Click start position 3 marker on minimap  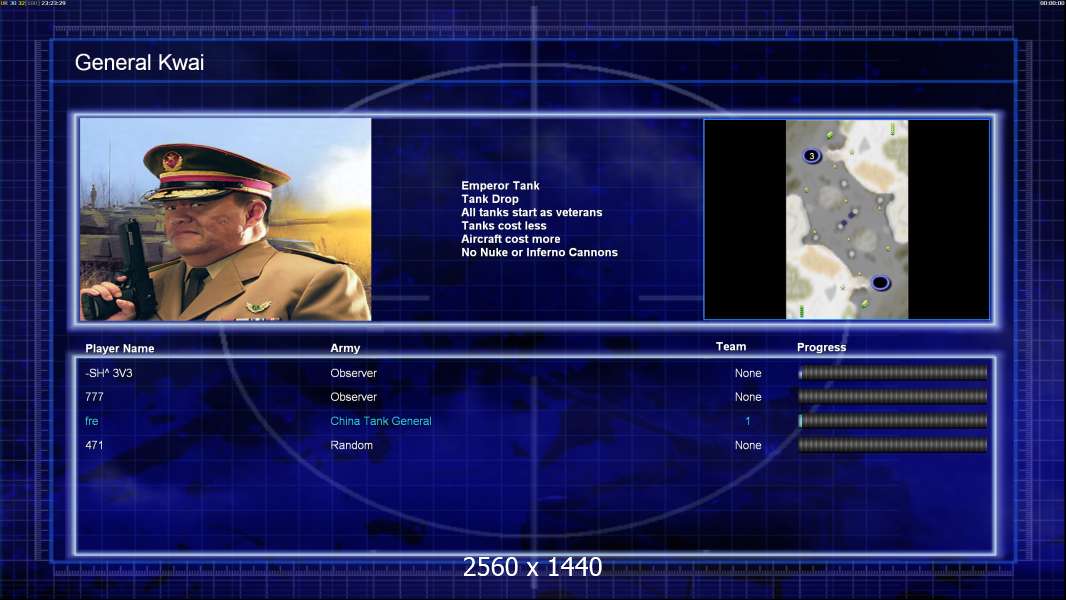click(x=811, y=156)
